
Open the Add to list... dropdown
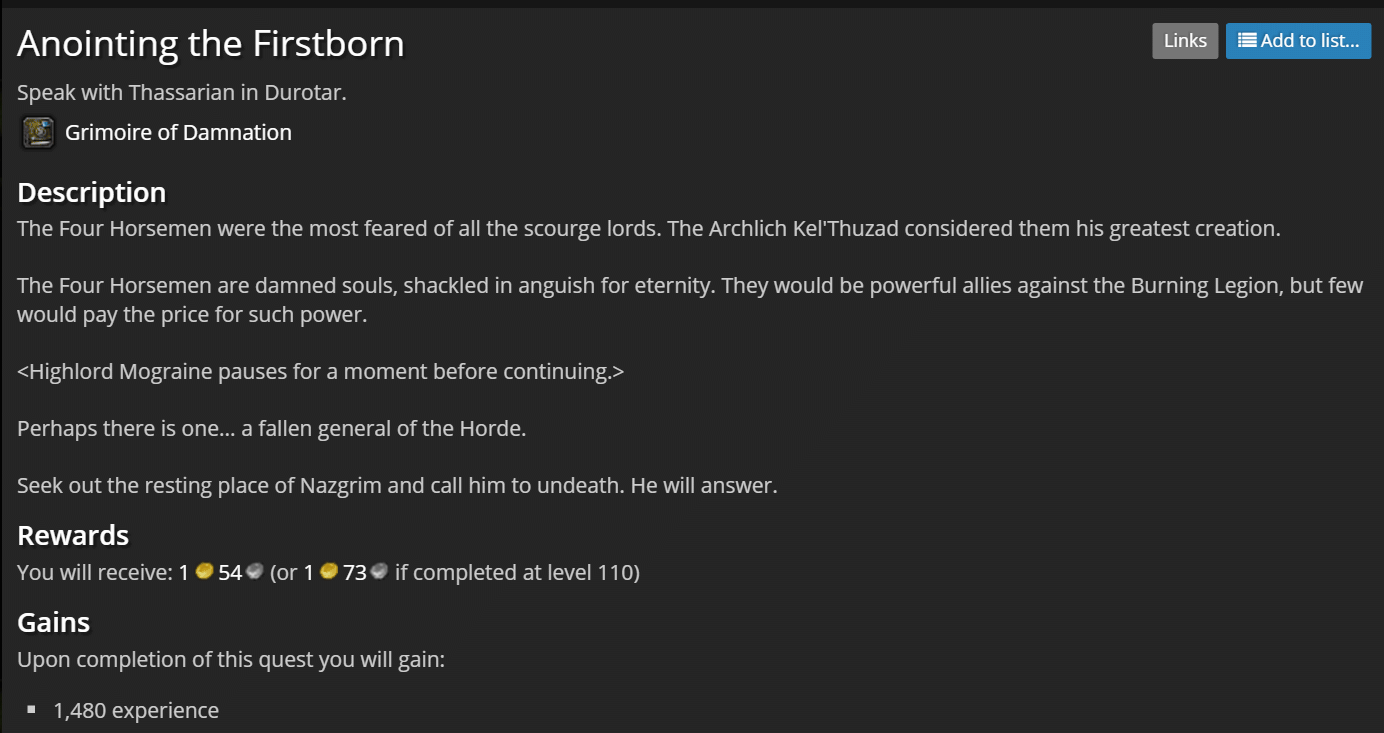click(x=1298, y=41)
